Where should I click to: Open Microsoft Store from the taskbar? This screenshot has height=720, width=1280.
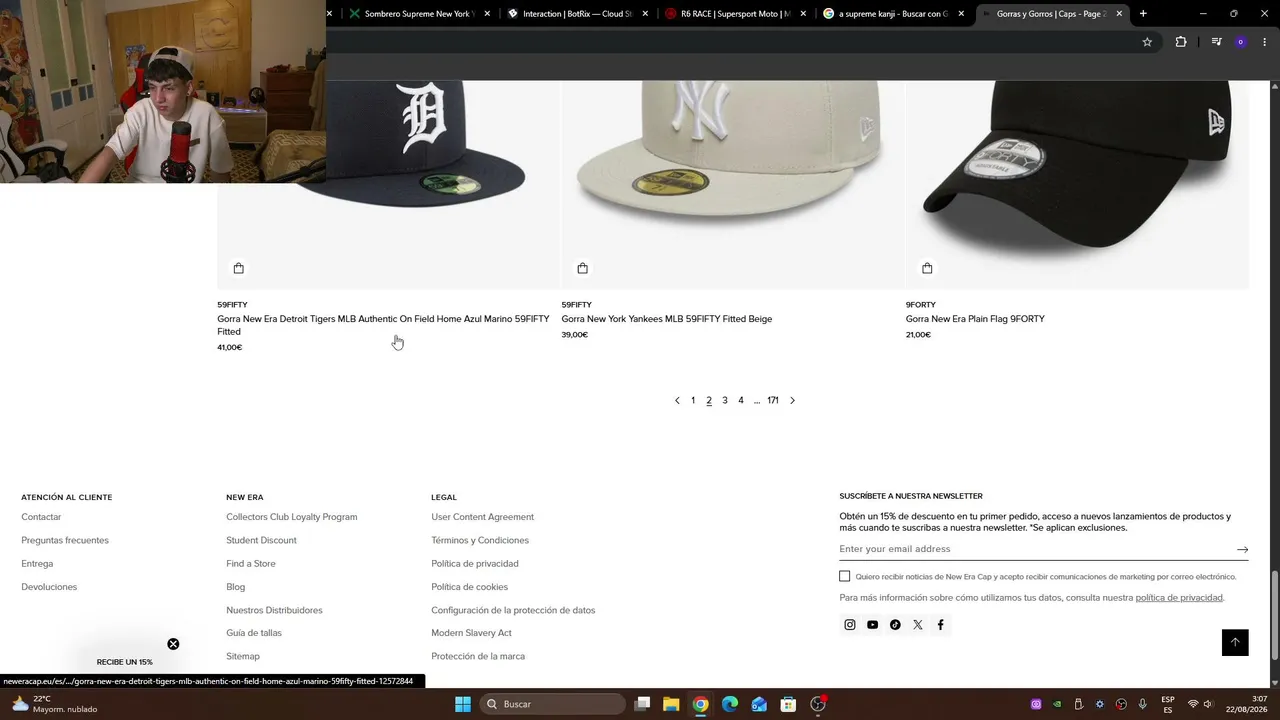[788, 704]
